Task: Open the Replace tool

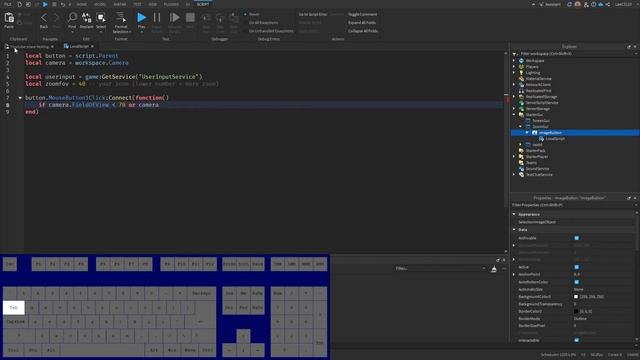Action: point(86,20)
